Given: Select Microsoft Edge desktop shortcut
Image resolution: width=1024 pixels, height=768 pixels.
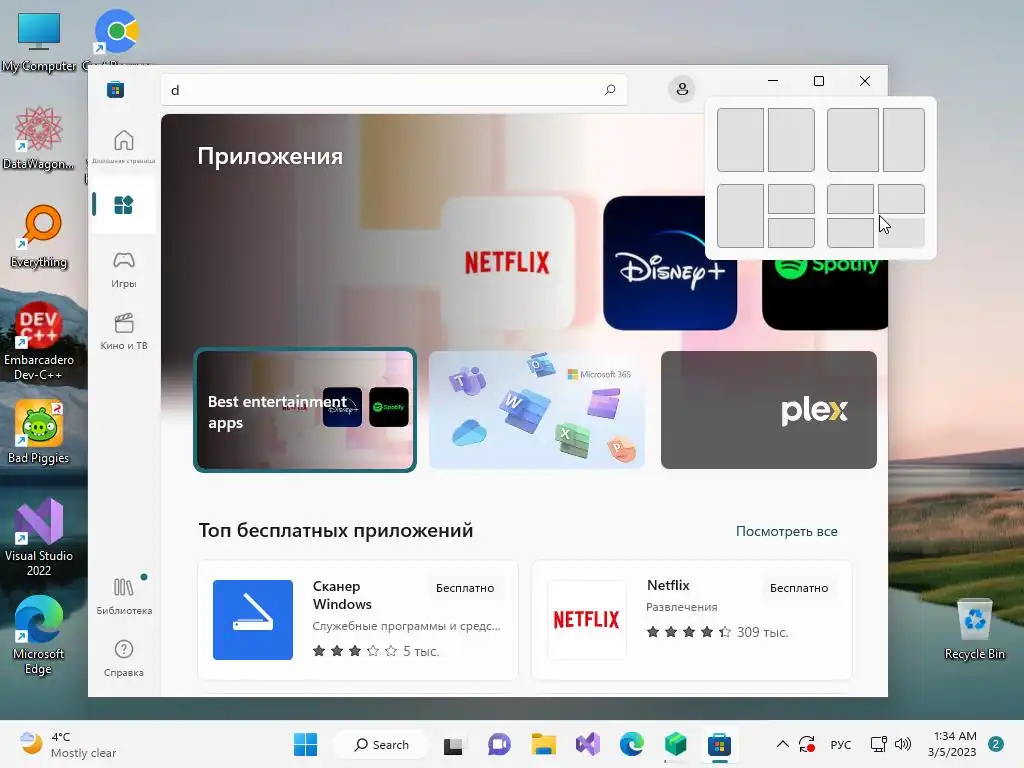Looking at the screenshot, I should [x=39, y=635].
